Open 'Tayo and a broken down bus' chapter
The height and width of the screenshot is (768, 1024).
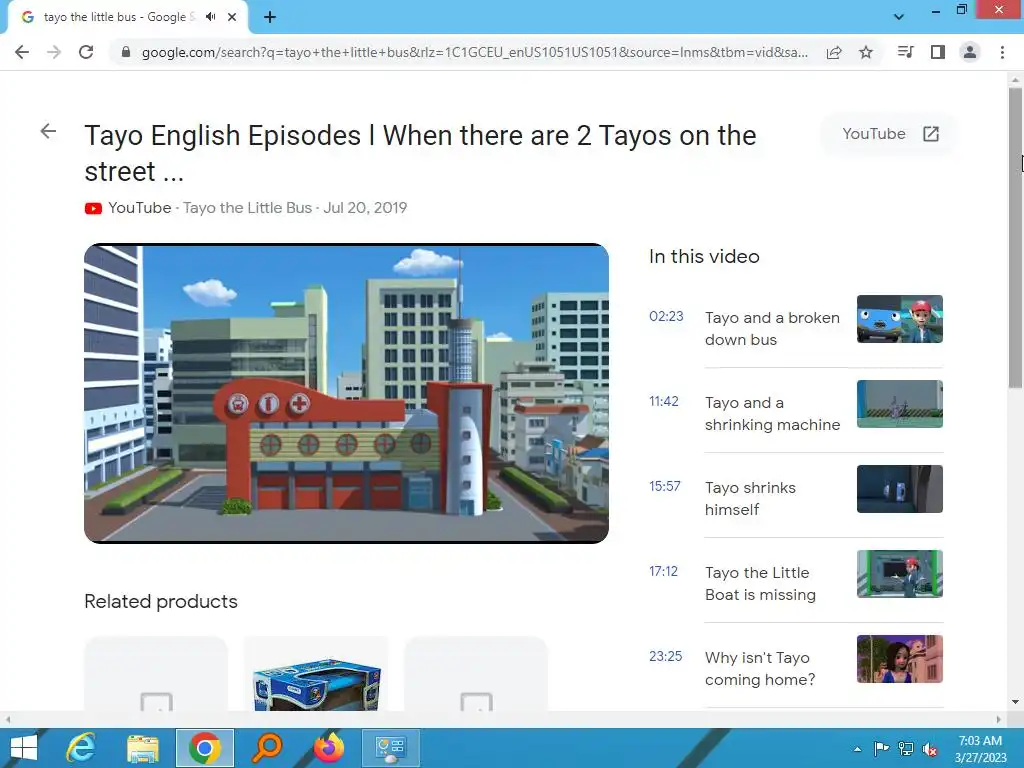pos(772,328)
